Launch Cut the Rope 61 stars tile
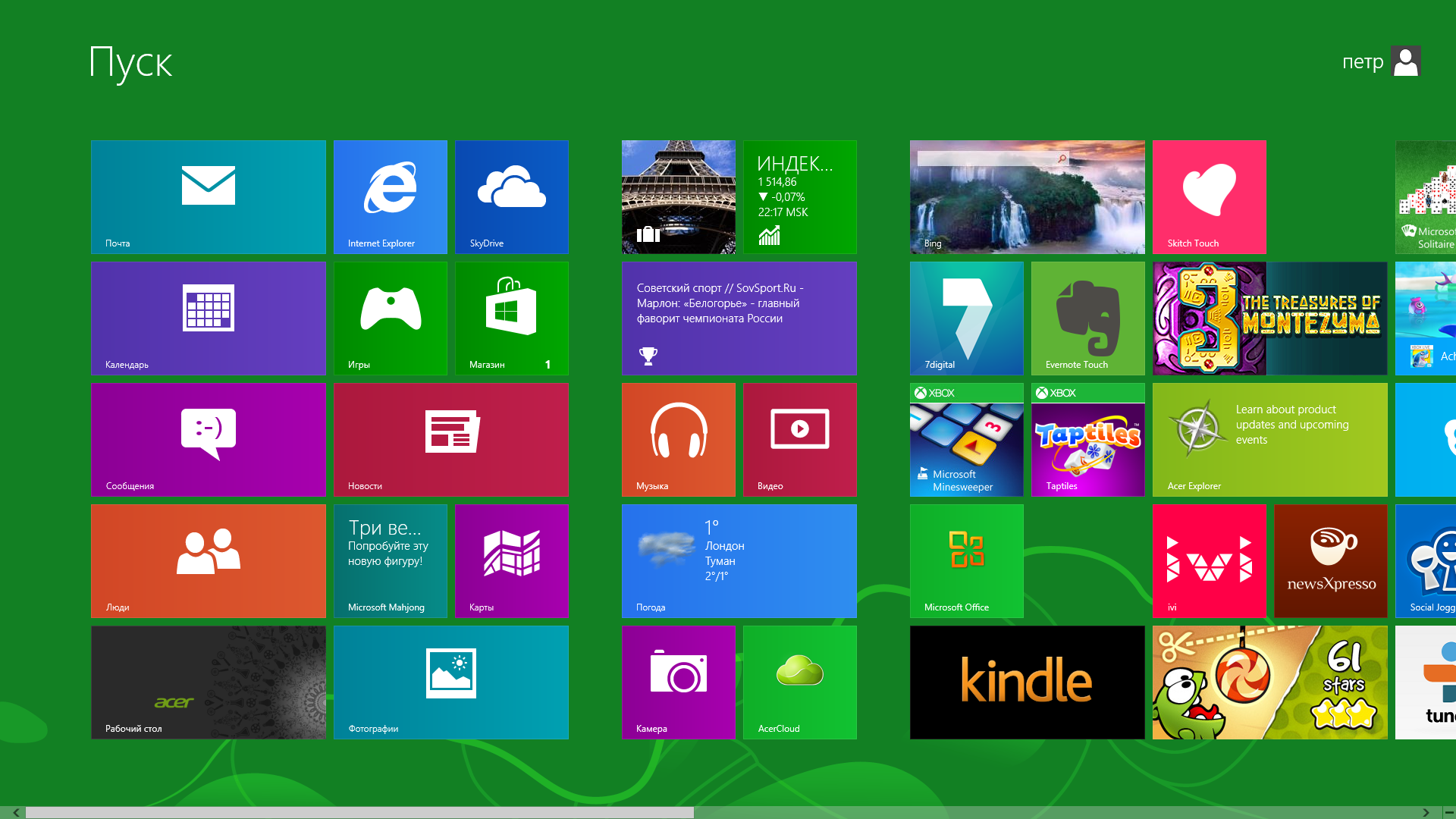The height and width of the screenshot is (819, 1456). click(x=1270, y=682)
